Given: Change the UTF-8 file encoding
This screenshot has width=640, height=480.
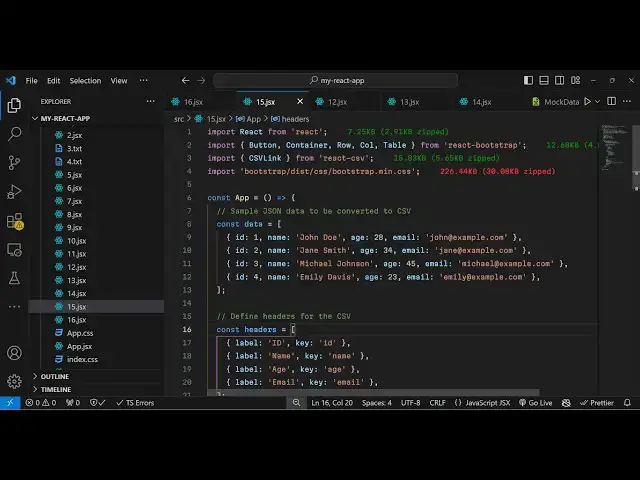Looking at the screenshot, I should pyautogui.click(x=411, y=403).
